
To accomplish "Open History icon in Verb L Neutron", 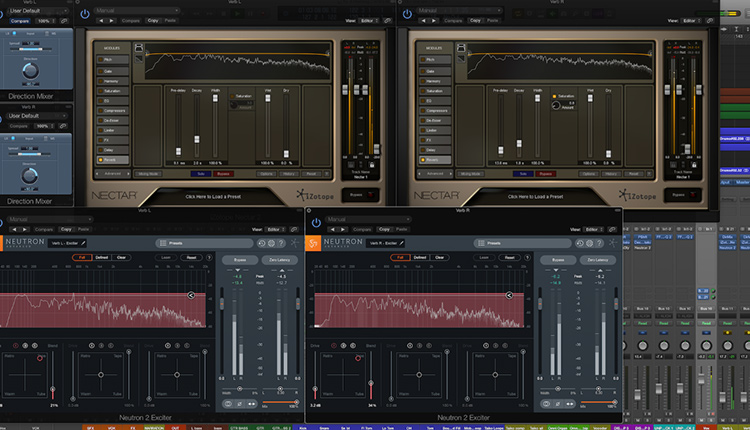I will point(261,243).
